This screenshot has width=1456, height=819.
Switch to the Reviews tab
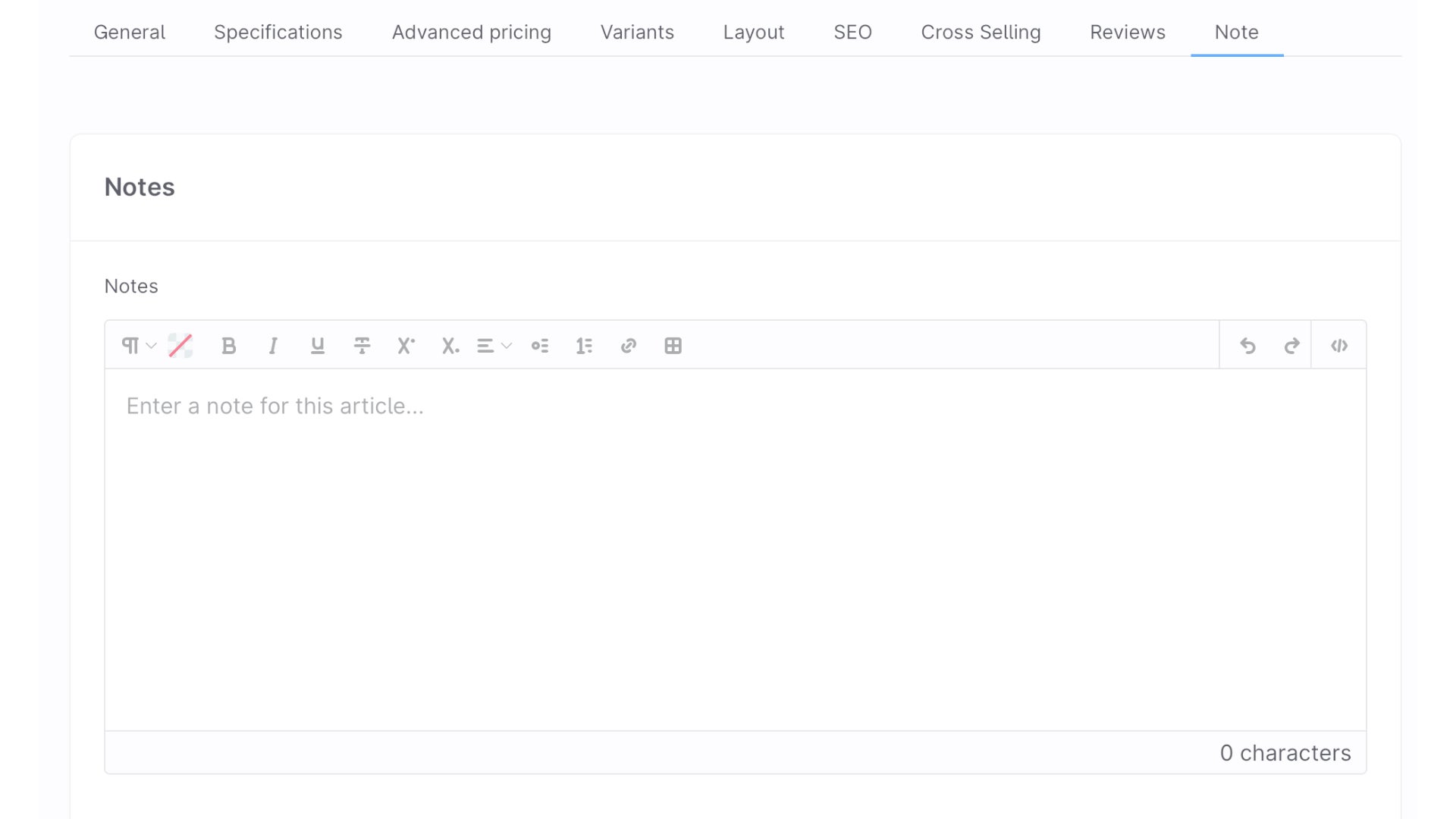click(x=1128, y=32)
